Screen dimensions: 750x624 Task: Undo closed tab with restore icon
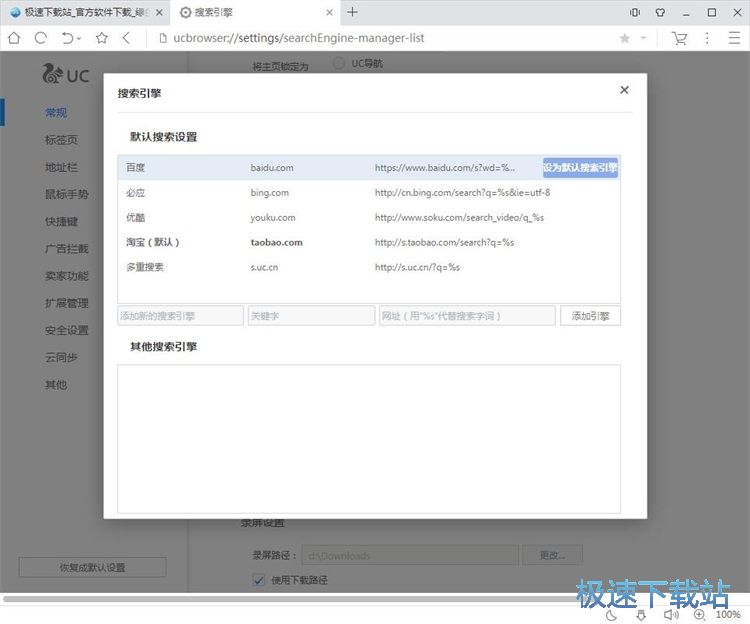[67, 38]
